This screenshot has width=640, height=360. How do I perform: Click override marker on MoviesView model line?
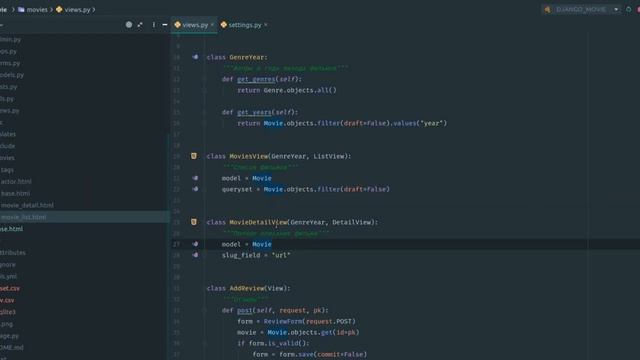[x=195, y=178]
